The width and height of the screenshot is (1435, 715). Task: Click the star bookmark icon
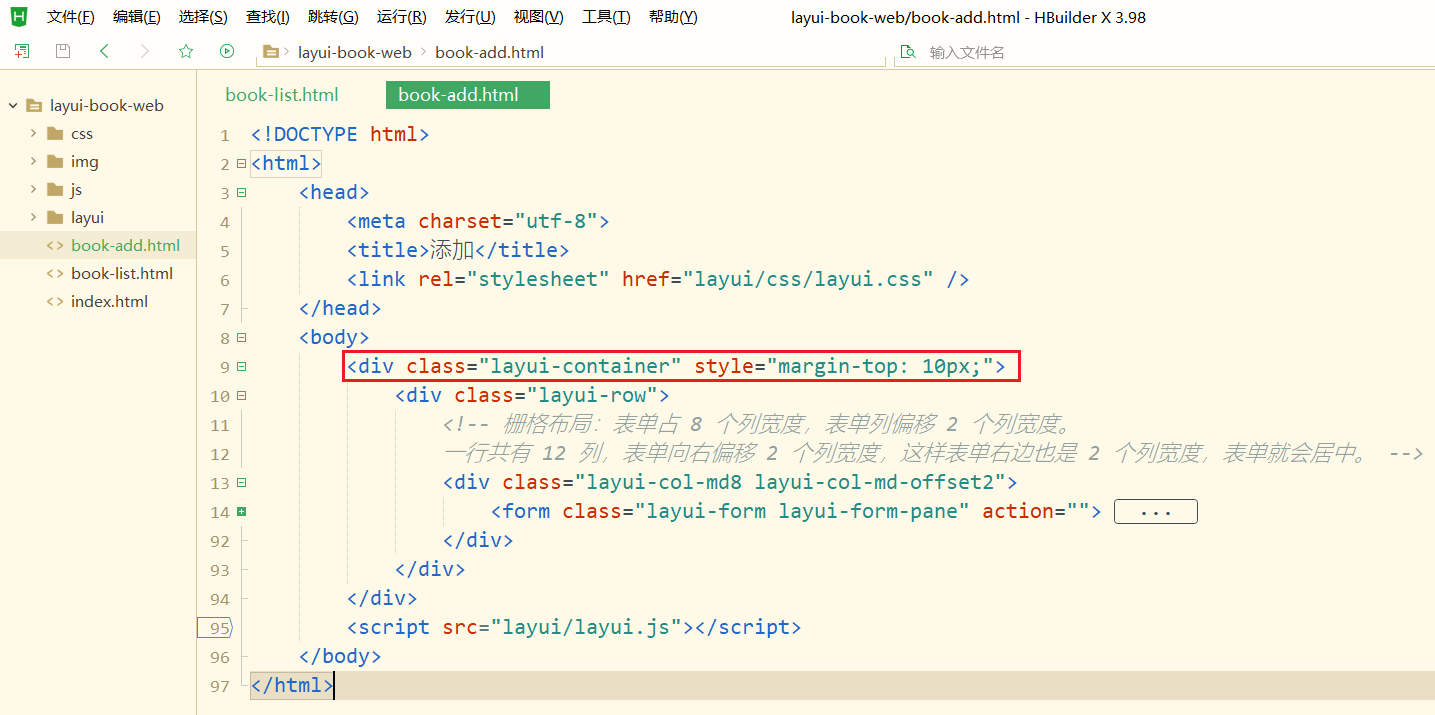186,51
